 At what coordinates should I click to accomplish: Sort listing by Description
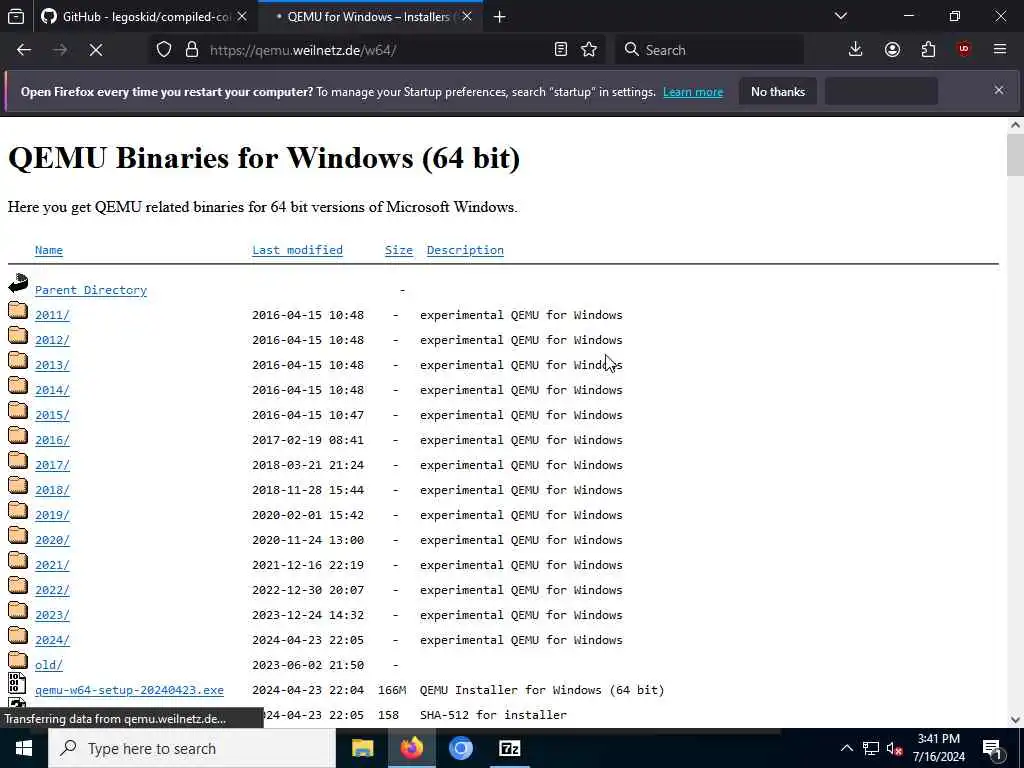click(x=465, y=250)
